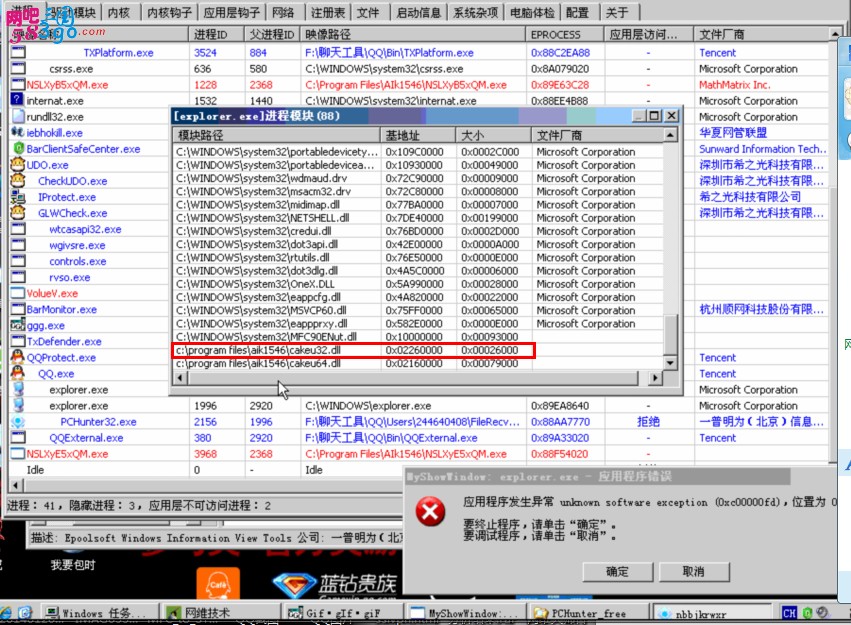This screenshot has height=625, width=851.
Task: Select module row OneX.DLL
Action: click(x=418, y=284)
